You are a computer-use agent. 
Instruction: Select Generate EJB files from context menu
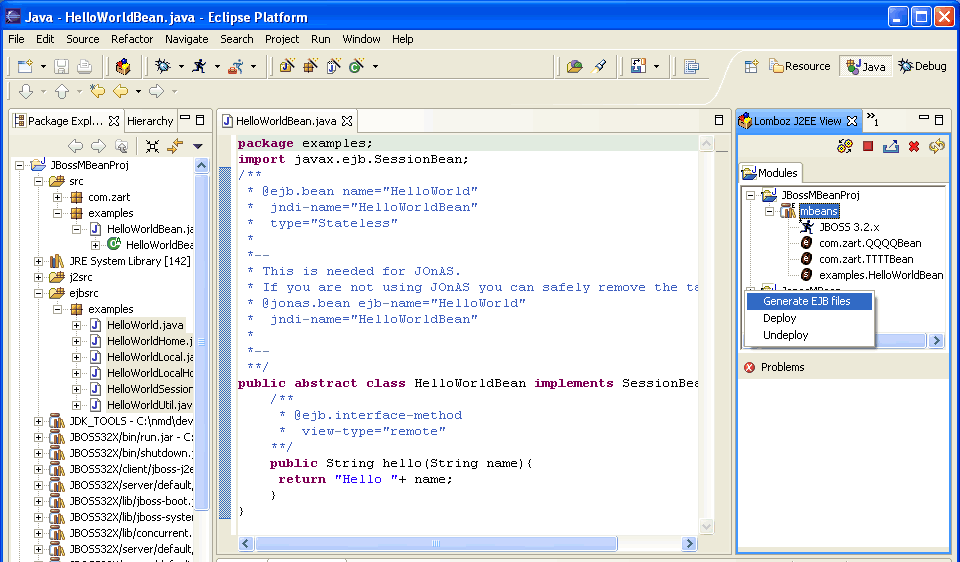click(x=809, y=301)
